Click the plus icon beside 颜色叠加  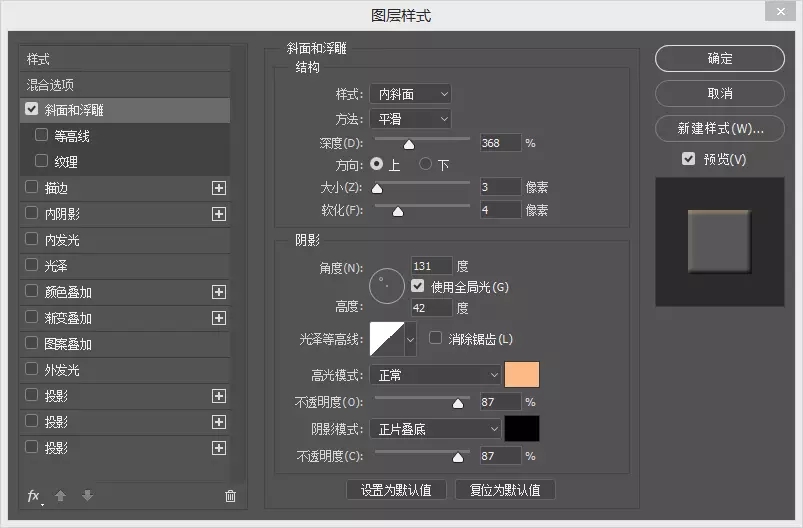(x=219, y=292)
